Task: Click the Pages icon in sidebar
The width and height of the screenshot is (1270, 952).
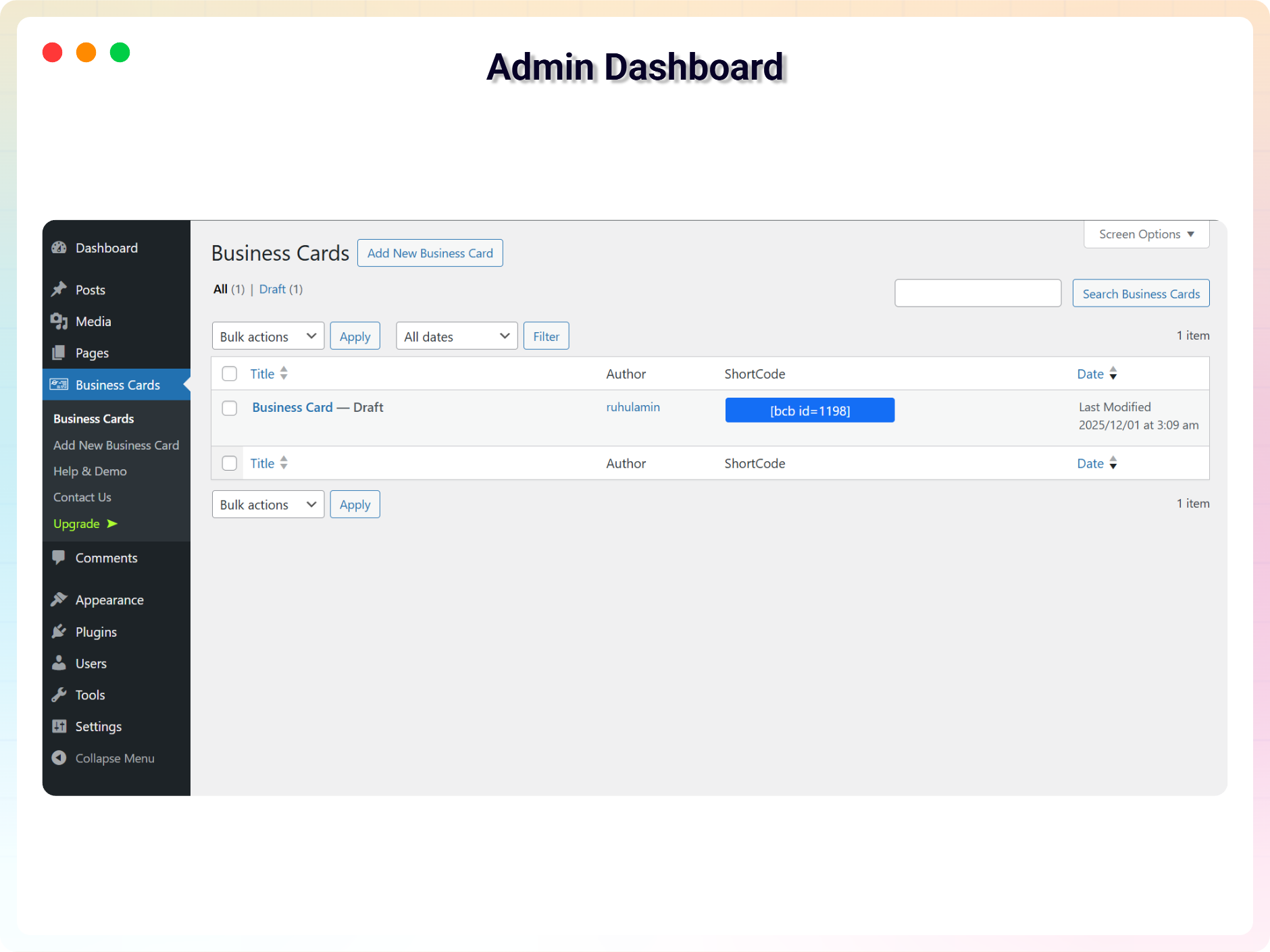Action: (x=59, y=353)
